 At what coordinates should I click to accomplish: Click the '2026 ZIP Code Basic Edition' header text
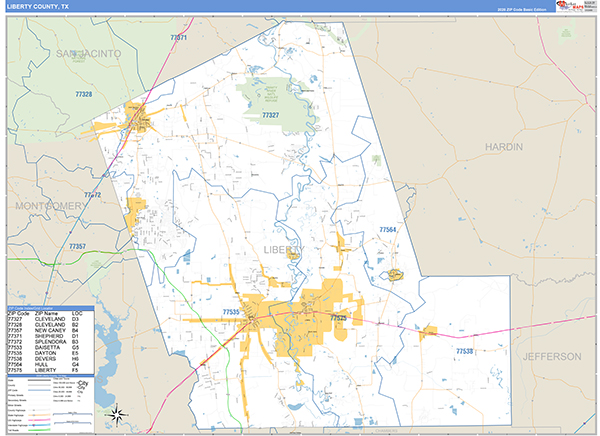pos(522,9)
